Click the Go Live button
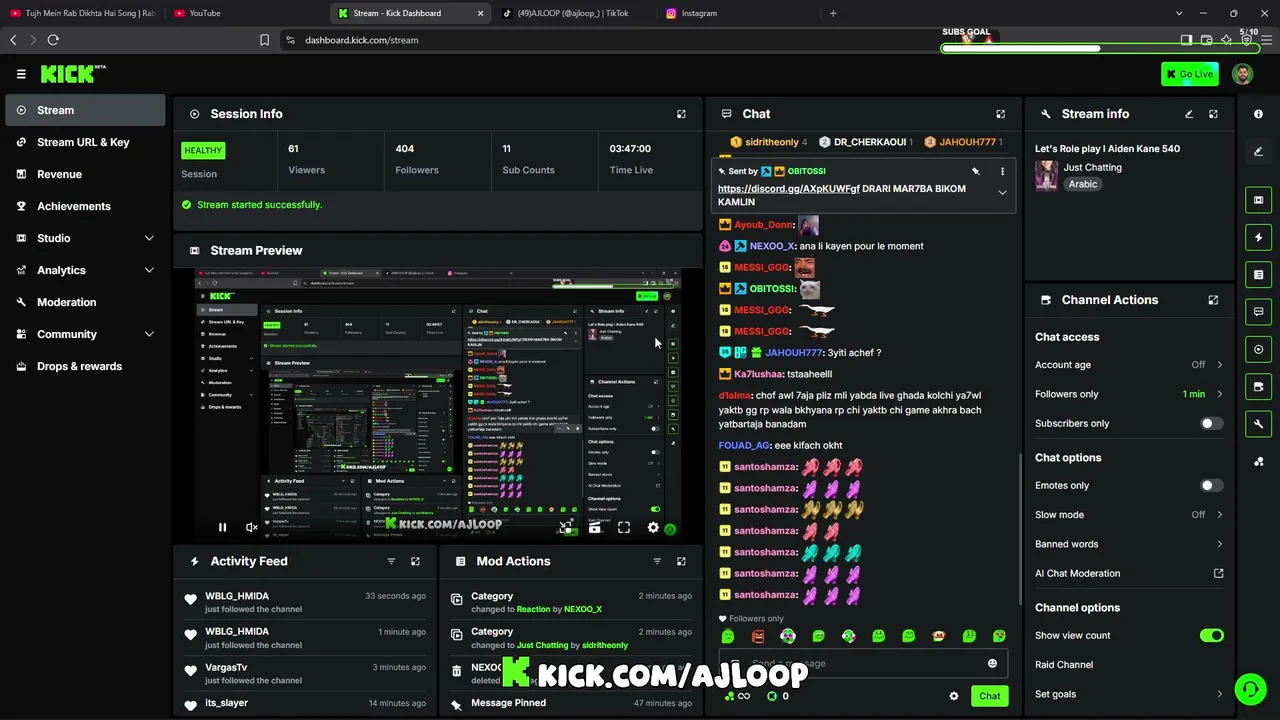1280x720 pixels. [x=1190, y=74]
